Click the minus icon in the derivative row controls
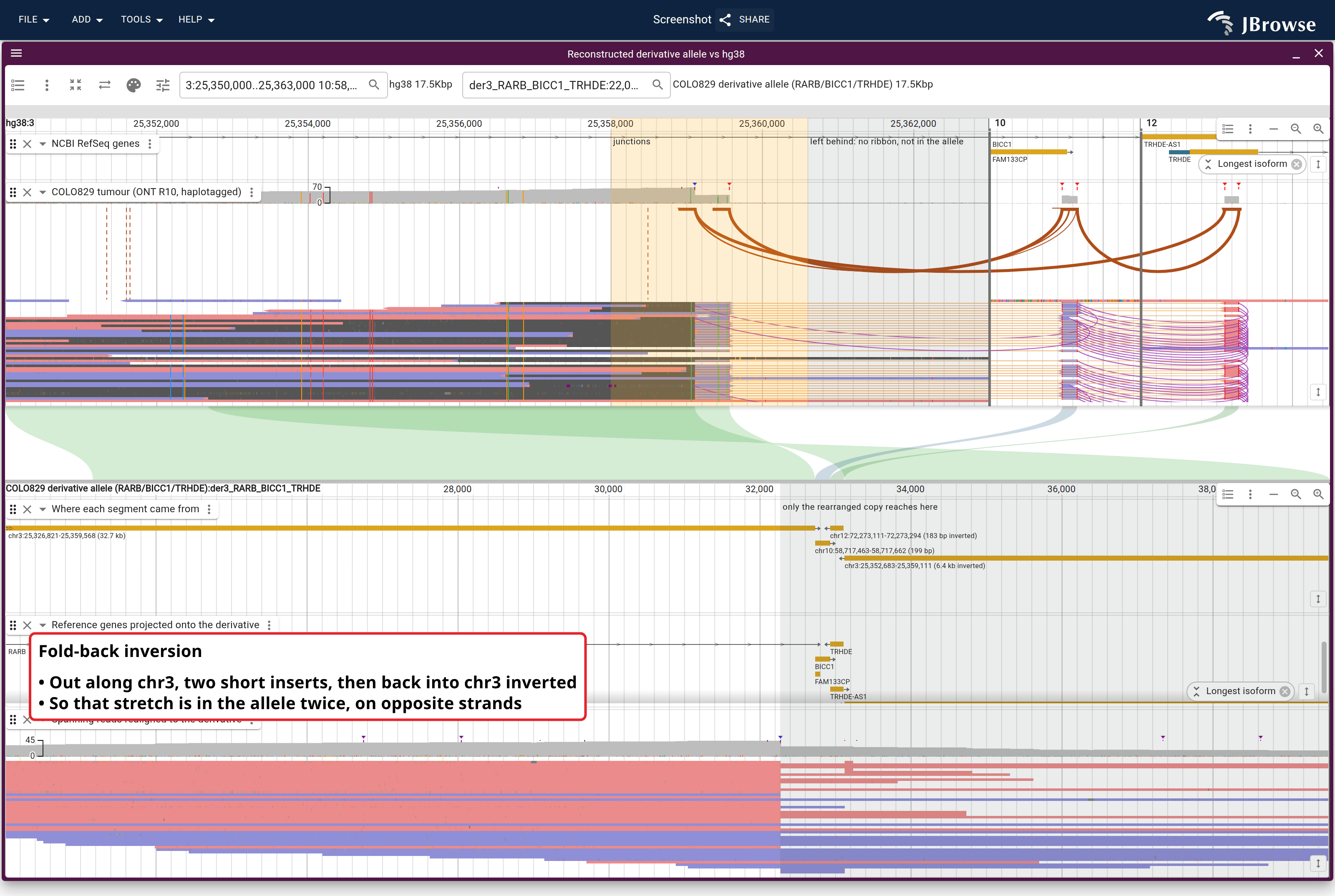 pyautogui.click(x=1273, y=494)
